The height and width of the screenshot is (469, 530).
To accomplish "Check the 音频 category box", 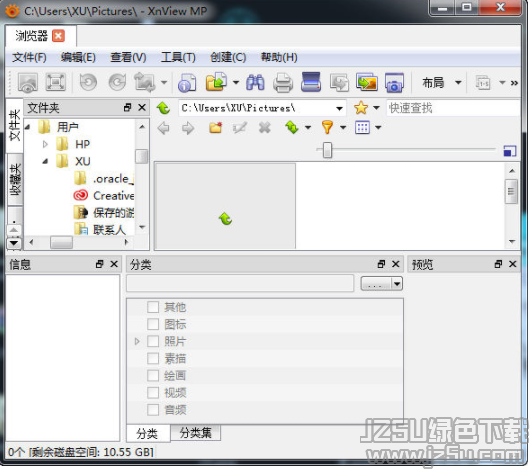I will (153, 410).
